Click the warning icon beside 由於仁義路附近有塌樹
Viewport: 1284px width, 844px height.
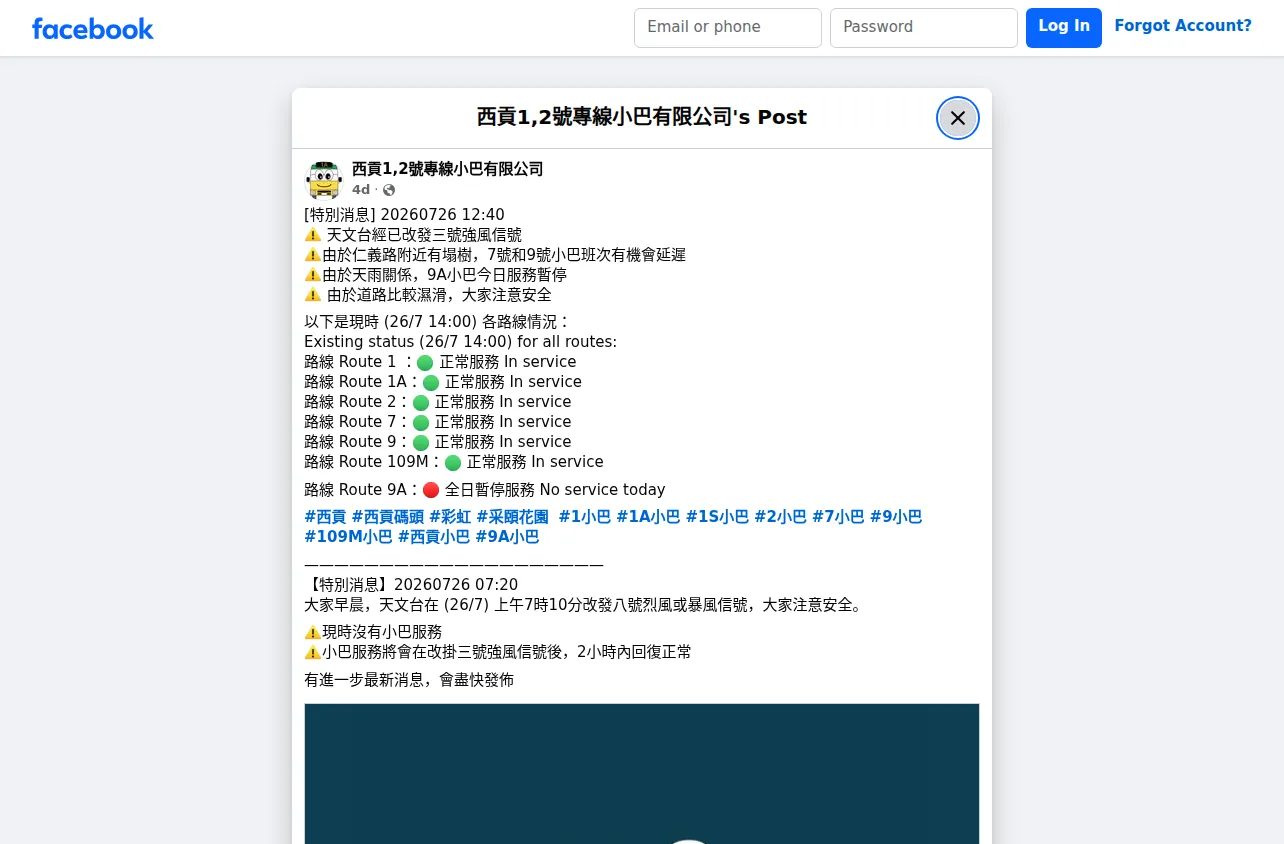(x=313, y=255)
